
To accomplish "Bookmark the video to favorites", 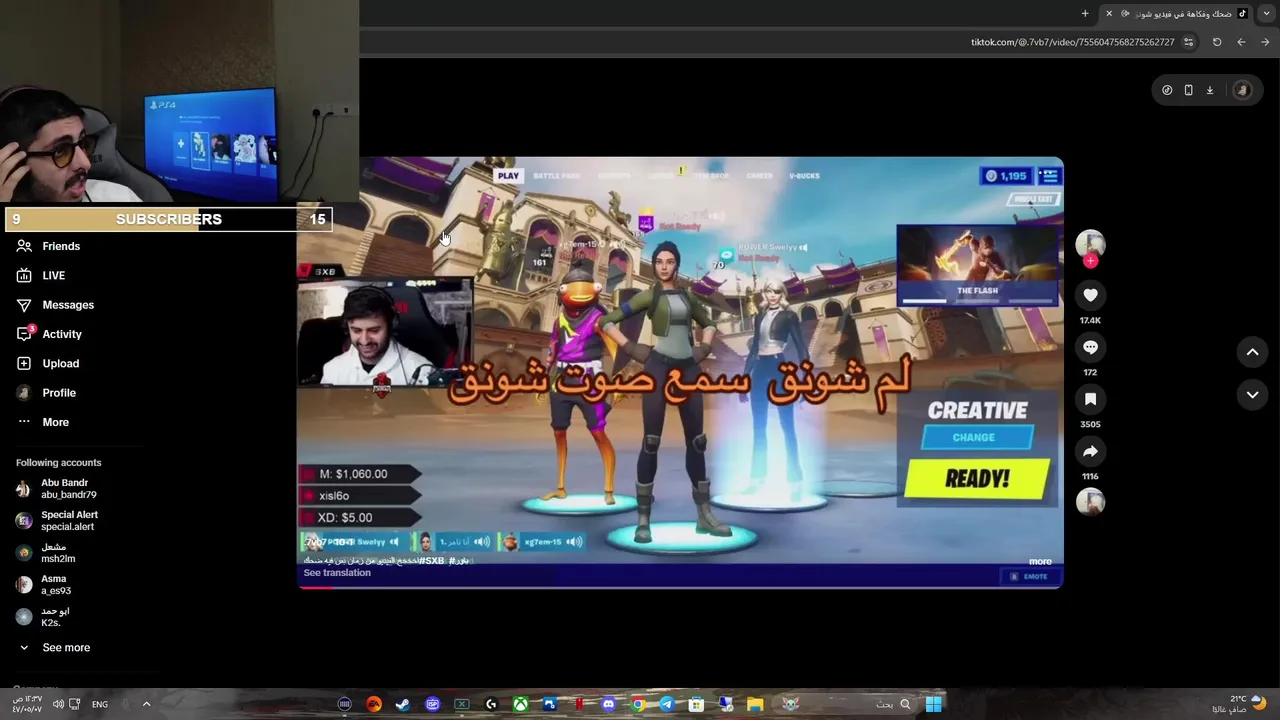I will tap(1090, 399).
